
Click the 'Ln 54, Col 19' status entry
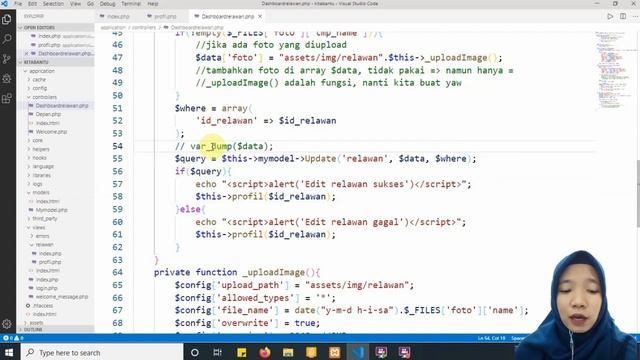491,338
